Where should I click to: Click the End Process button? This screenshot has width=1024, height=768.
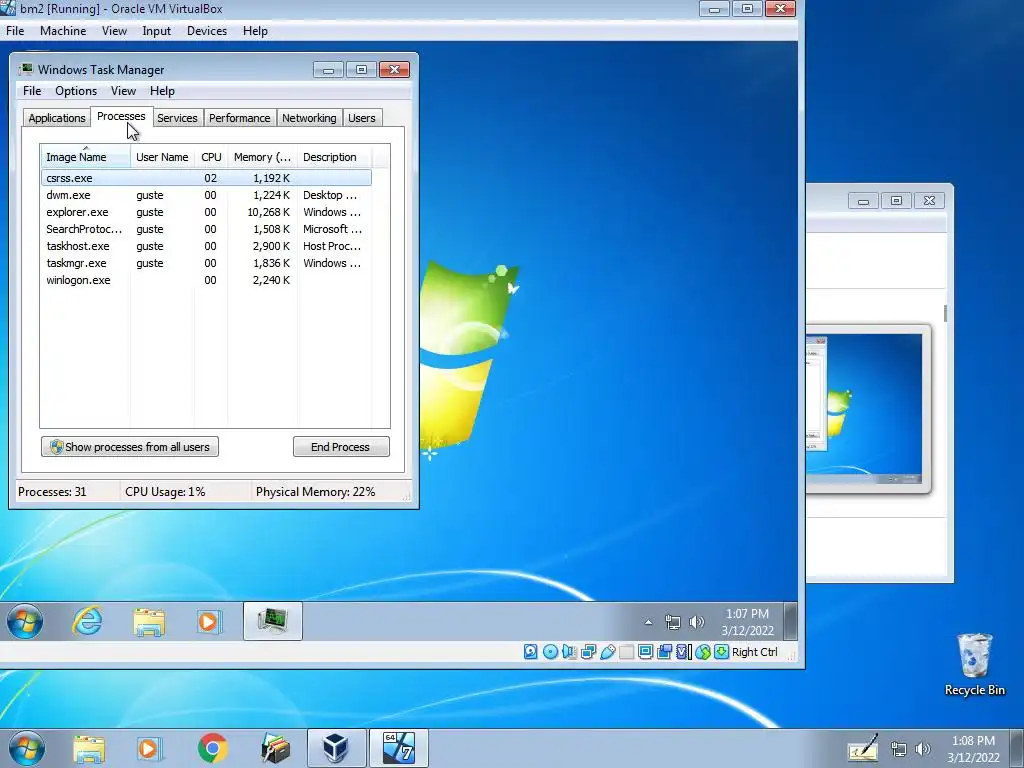[341, 447]
